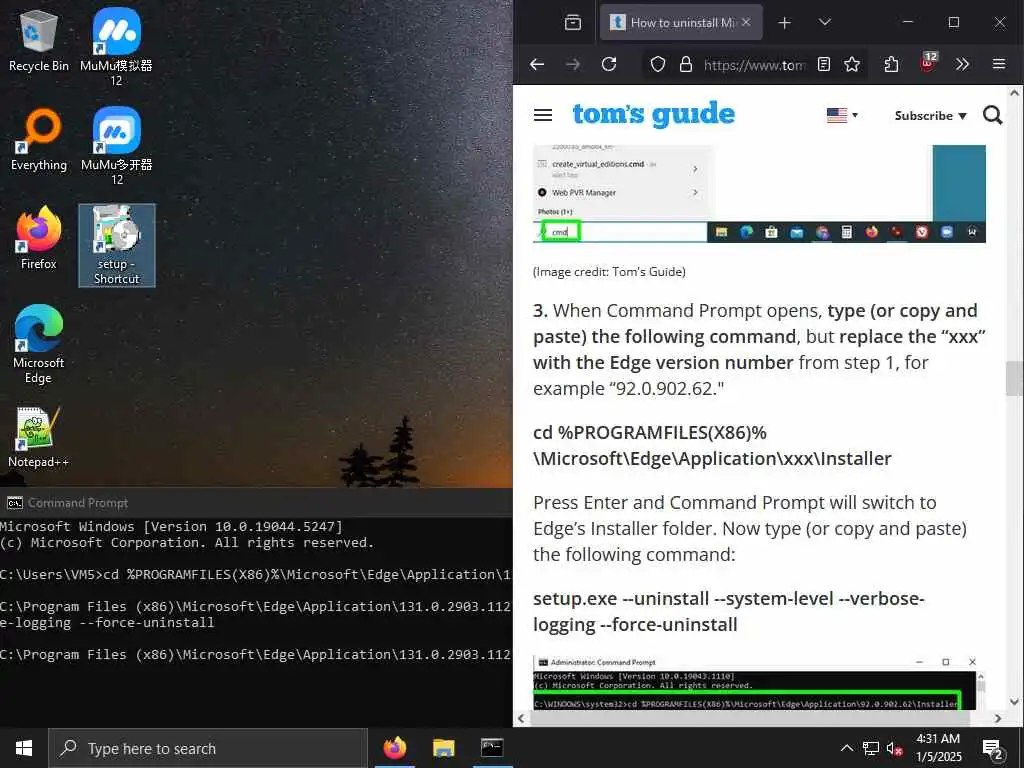Click the Command Prompt title bar

[256, 503]
